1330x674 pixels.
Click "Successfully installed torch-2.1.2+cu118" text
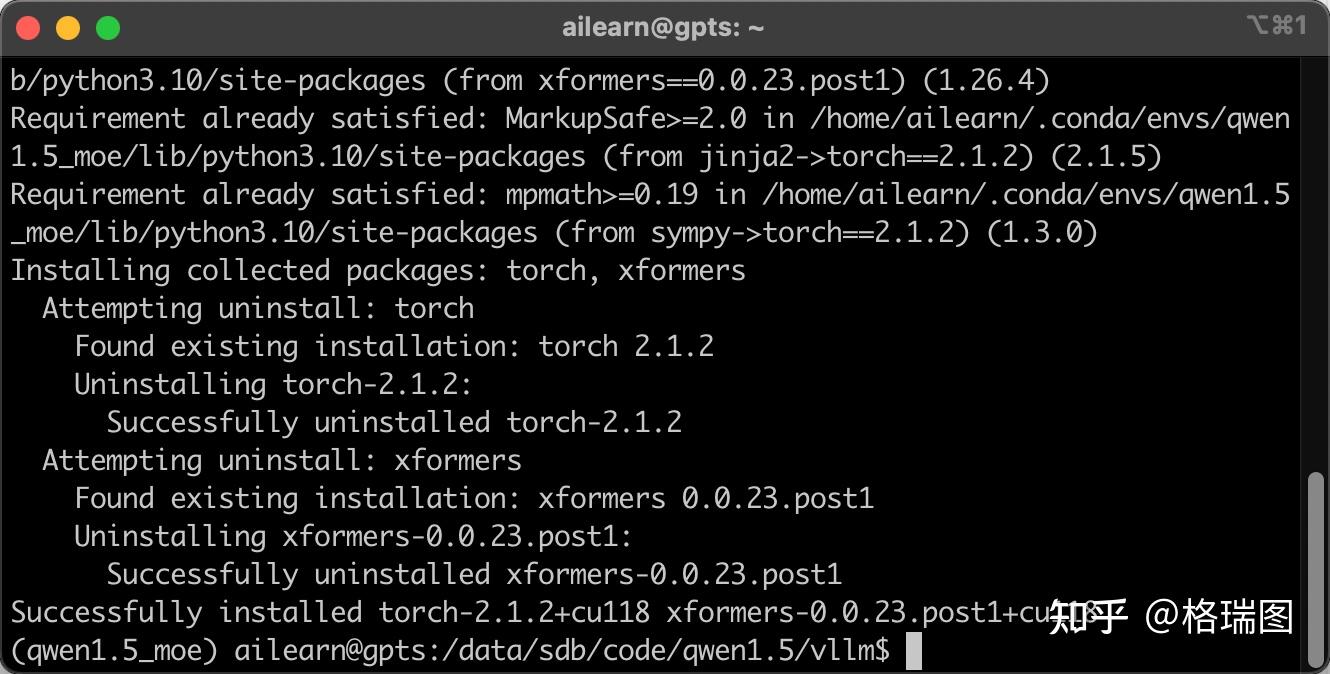coord(330,612)
